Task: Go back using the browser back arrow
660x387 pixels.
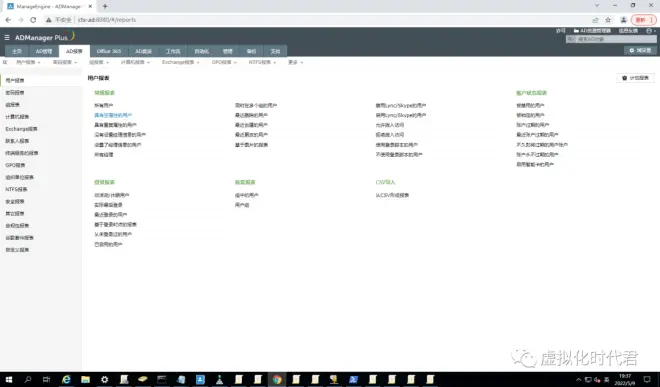Action: click(x=8, y=20)
